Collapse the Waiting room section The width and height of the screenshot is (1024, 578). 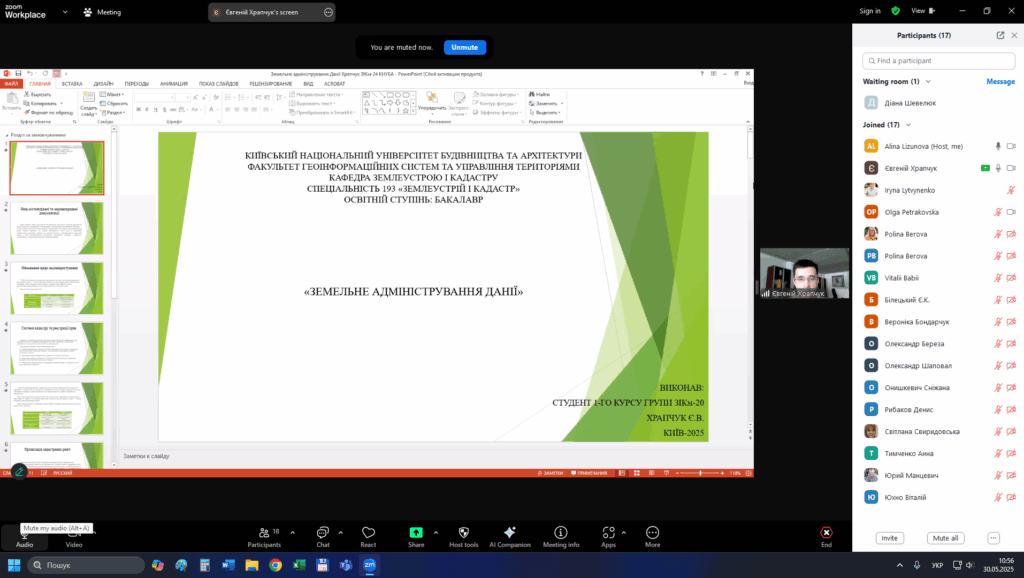928,82
